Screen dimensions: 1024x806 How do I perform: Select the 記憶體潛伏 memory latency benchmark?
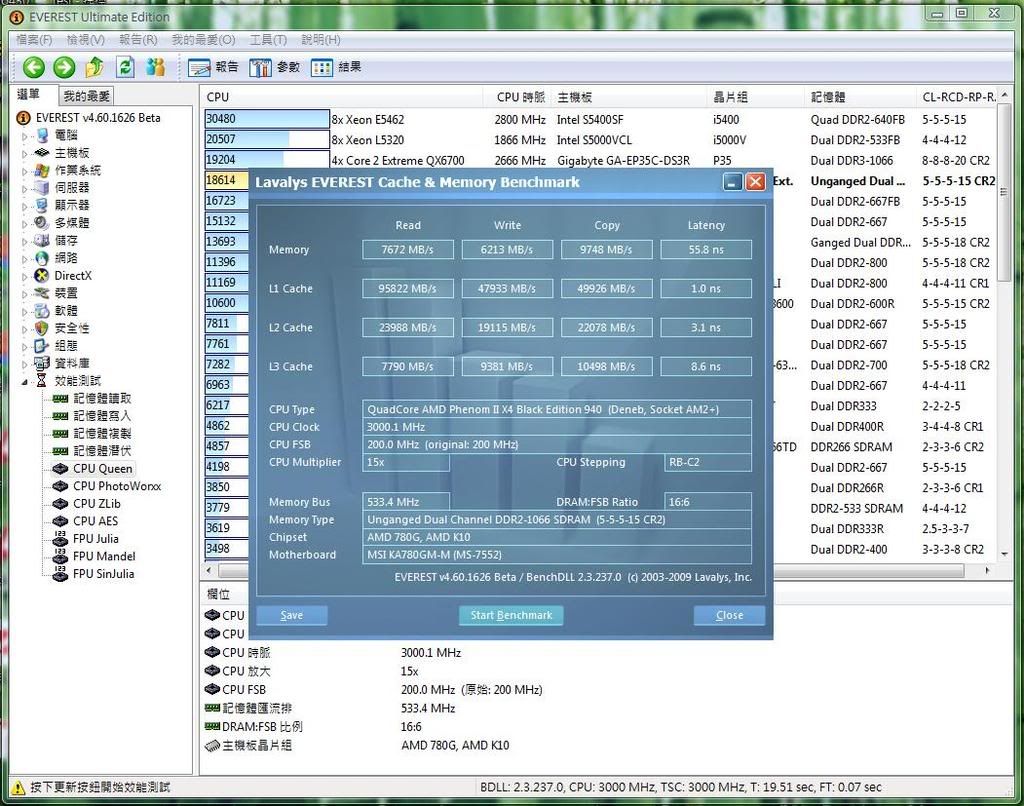tap(102, 451)
